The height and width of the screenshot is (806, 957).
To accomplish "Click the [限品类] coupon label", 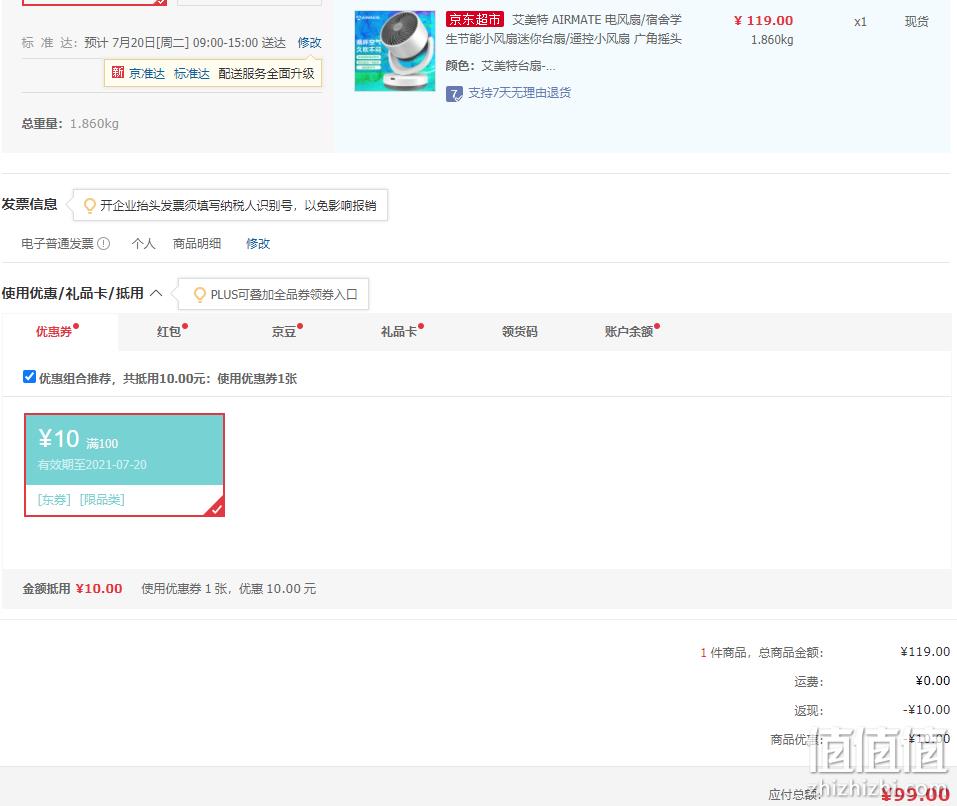I will [x=102, y=500].
